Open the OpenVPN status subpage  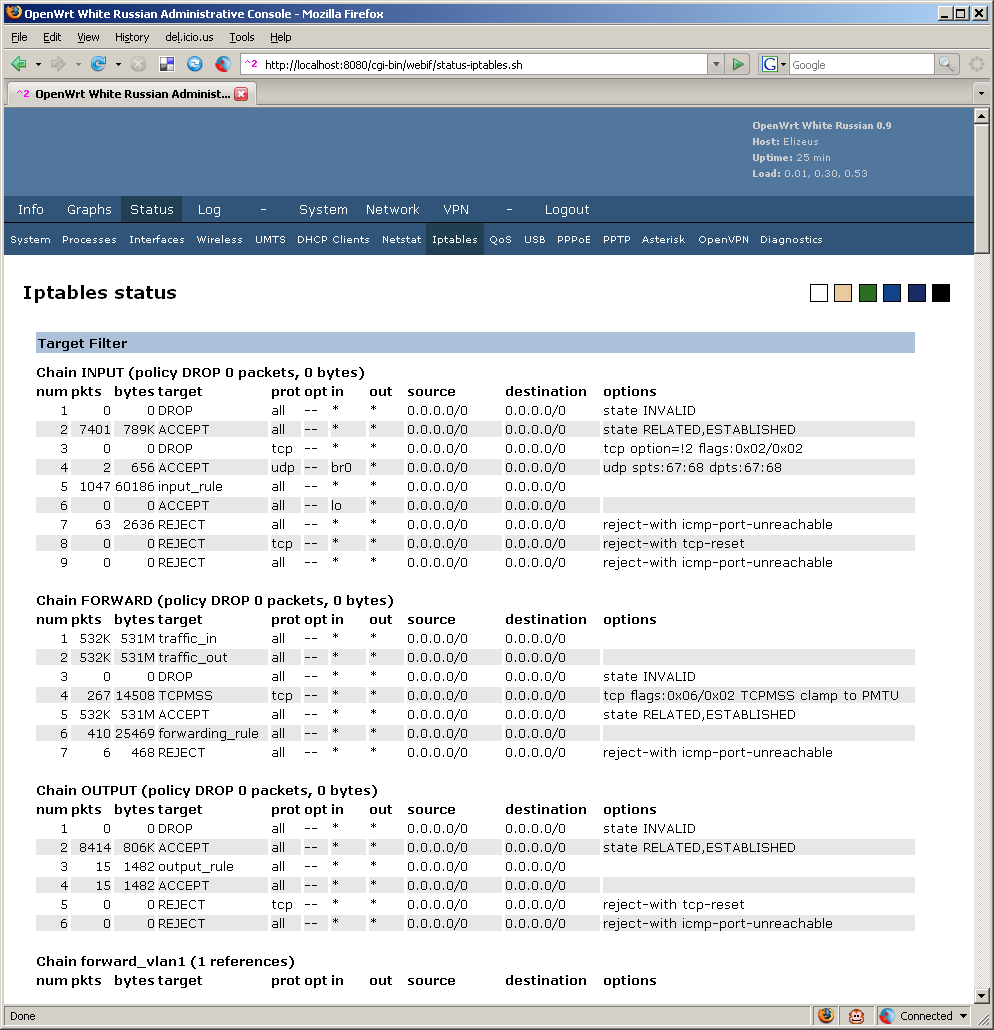click(x=723, y=240)
